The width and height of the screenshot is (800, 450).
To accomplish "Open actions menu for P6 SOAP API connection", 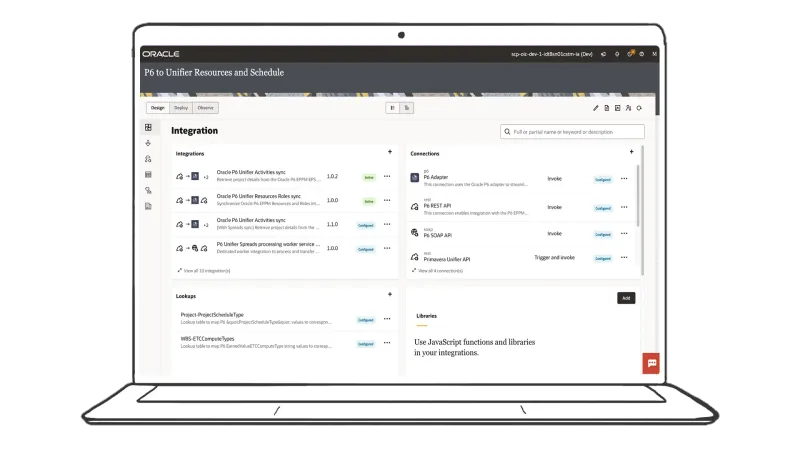I will tap(624, 234).
